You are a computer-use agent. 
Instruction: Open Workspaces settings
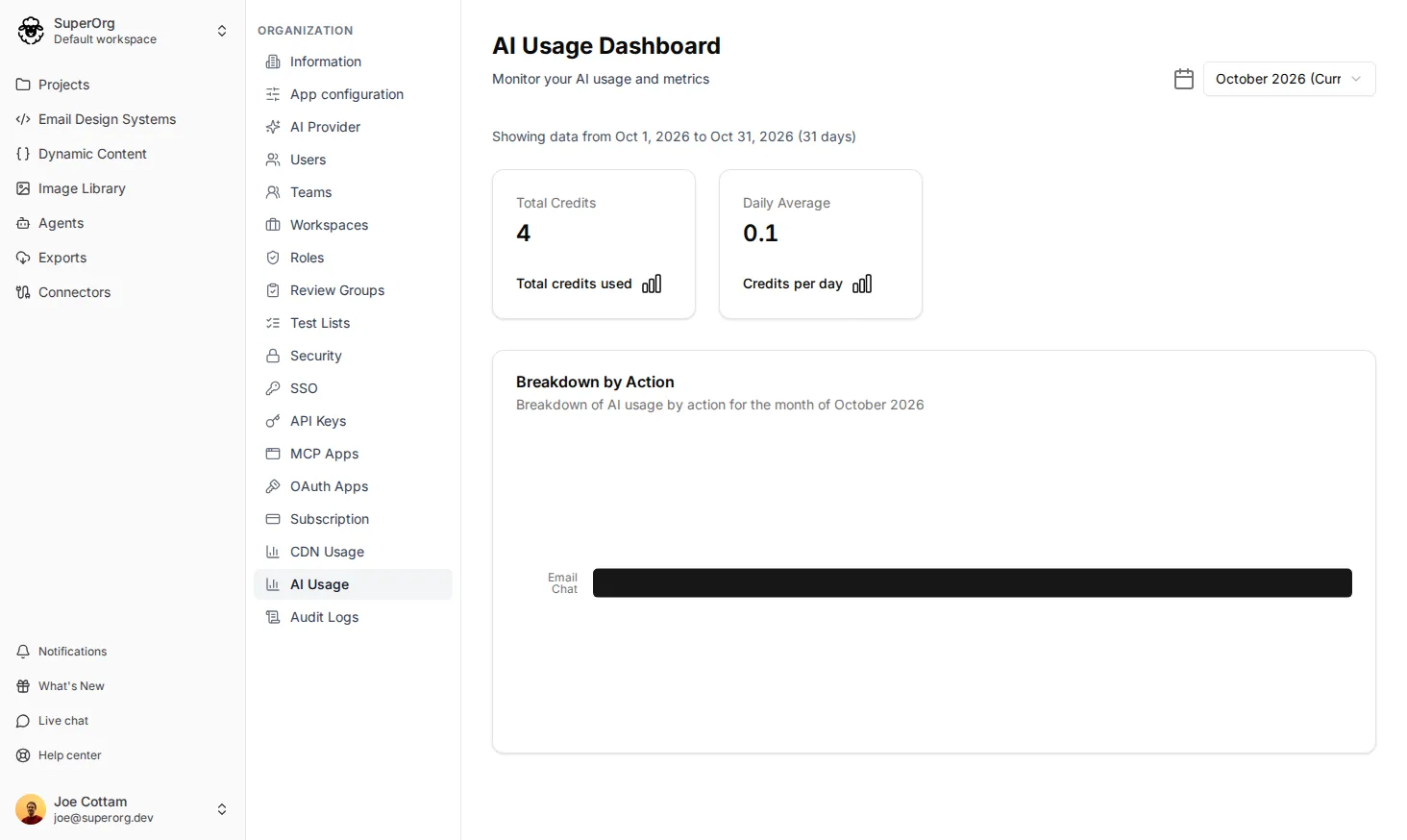click(353, 225)
